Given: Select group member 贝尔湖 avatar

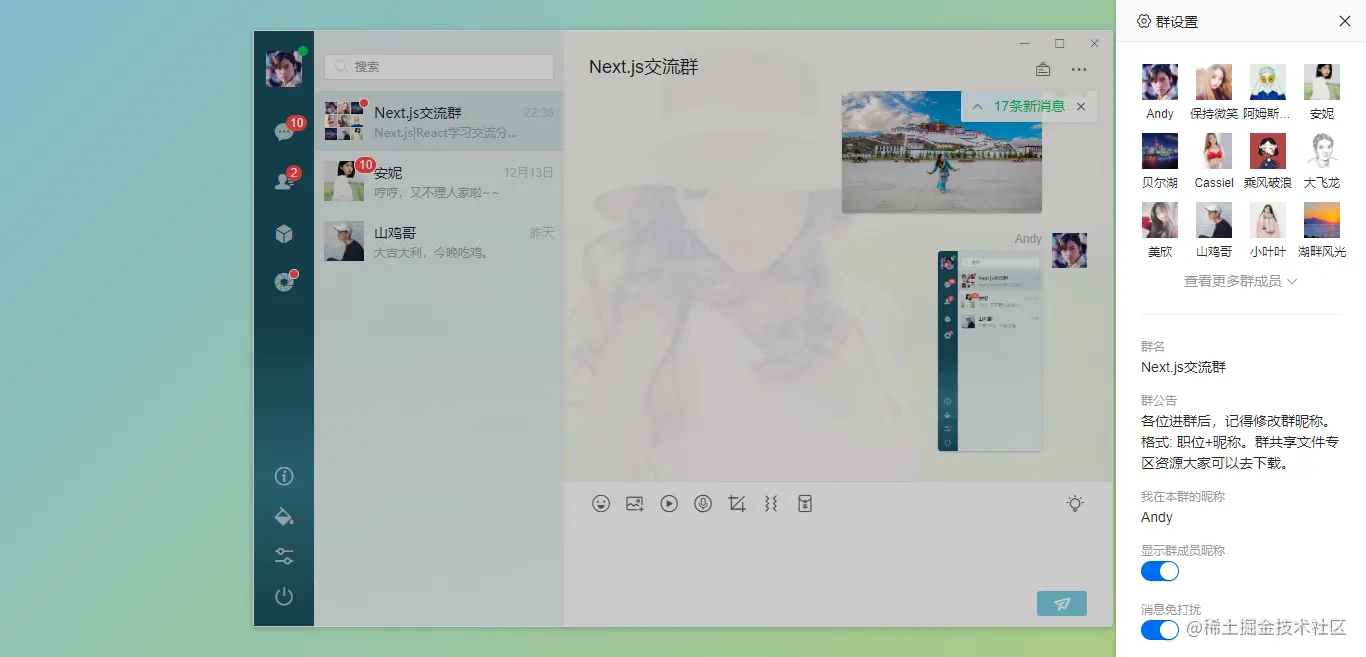Looking at the screenshot, I should point(1160,151).
